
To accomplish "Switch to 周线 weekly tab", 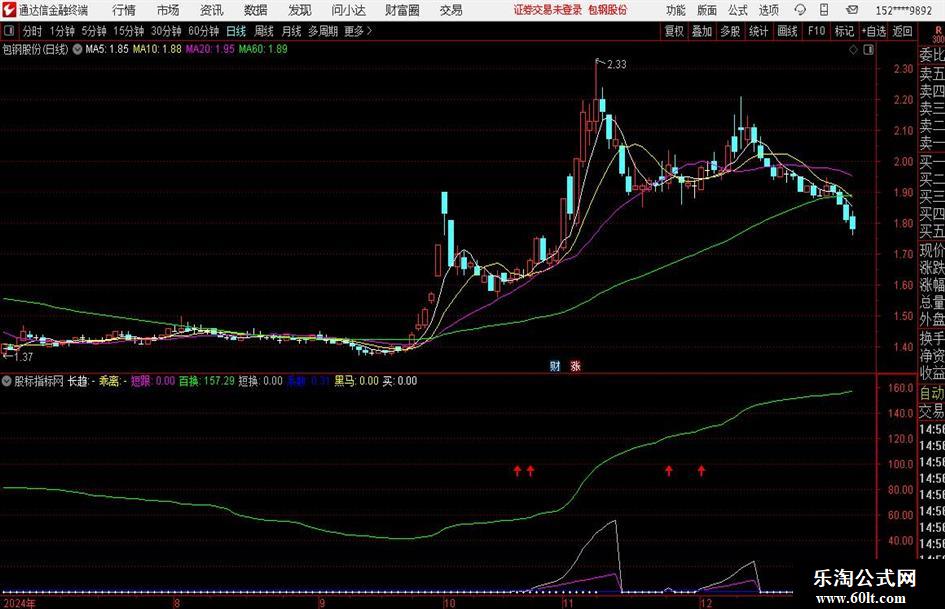I will (x=263, y=31).
